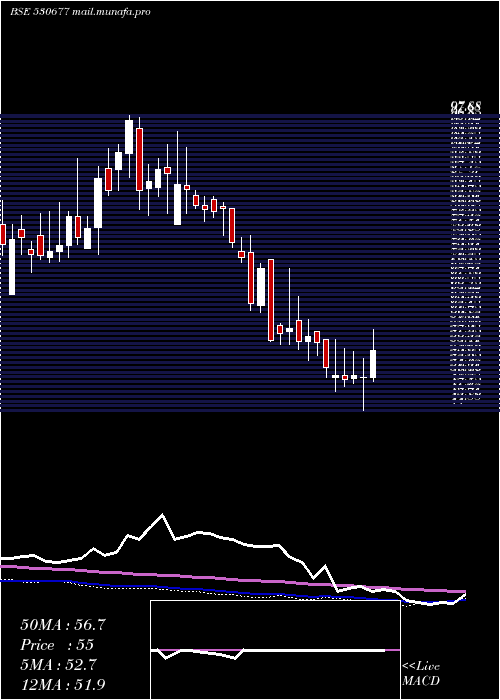The width and height of the screenshot is (500, 700).
Task: Select the 50MA : 56.7 label
Action: 63,625
